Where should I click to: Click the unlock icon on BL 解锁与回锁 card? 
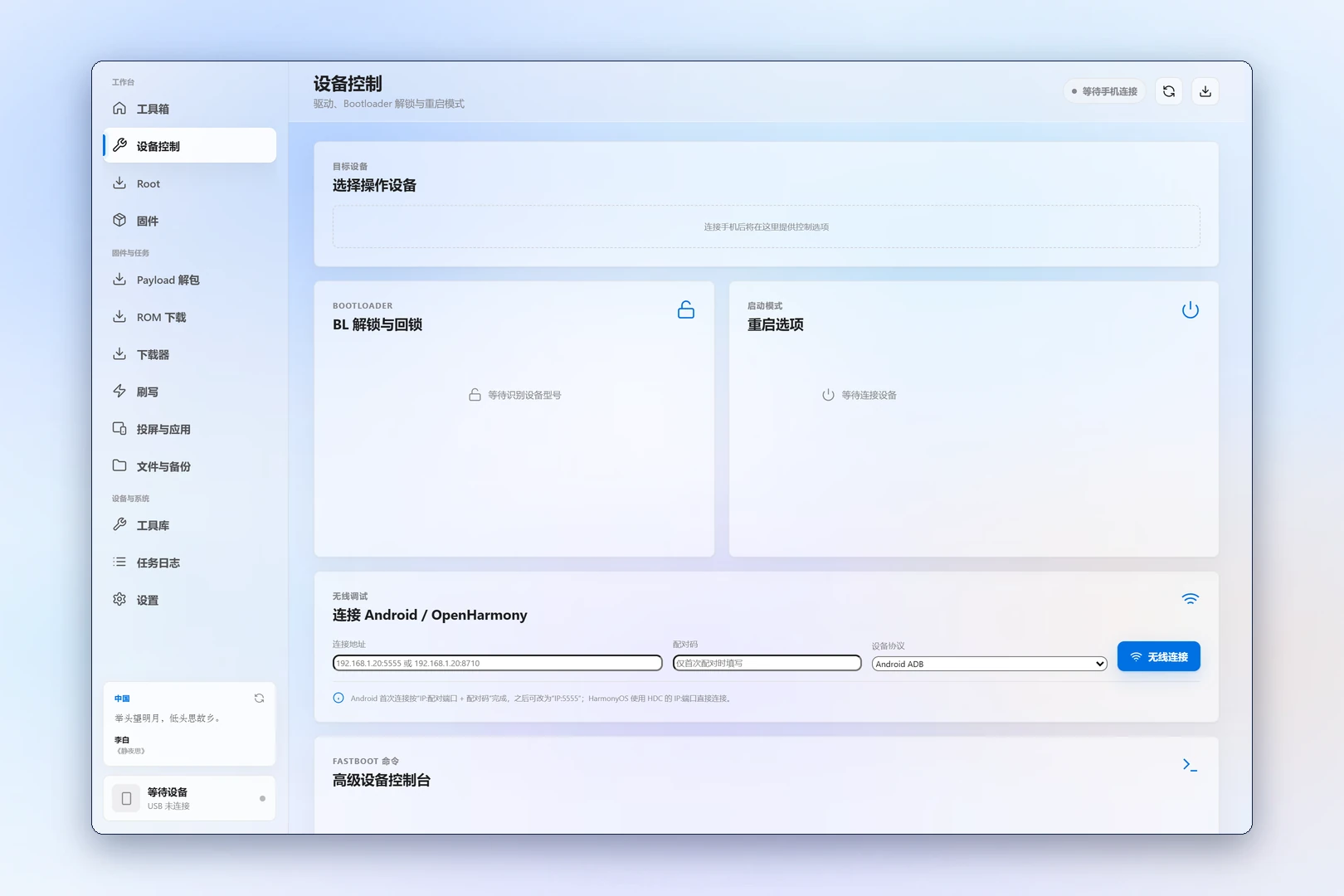click(x=686, y=310)
